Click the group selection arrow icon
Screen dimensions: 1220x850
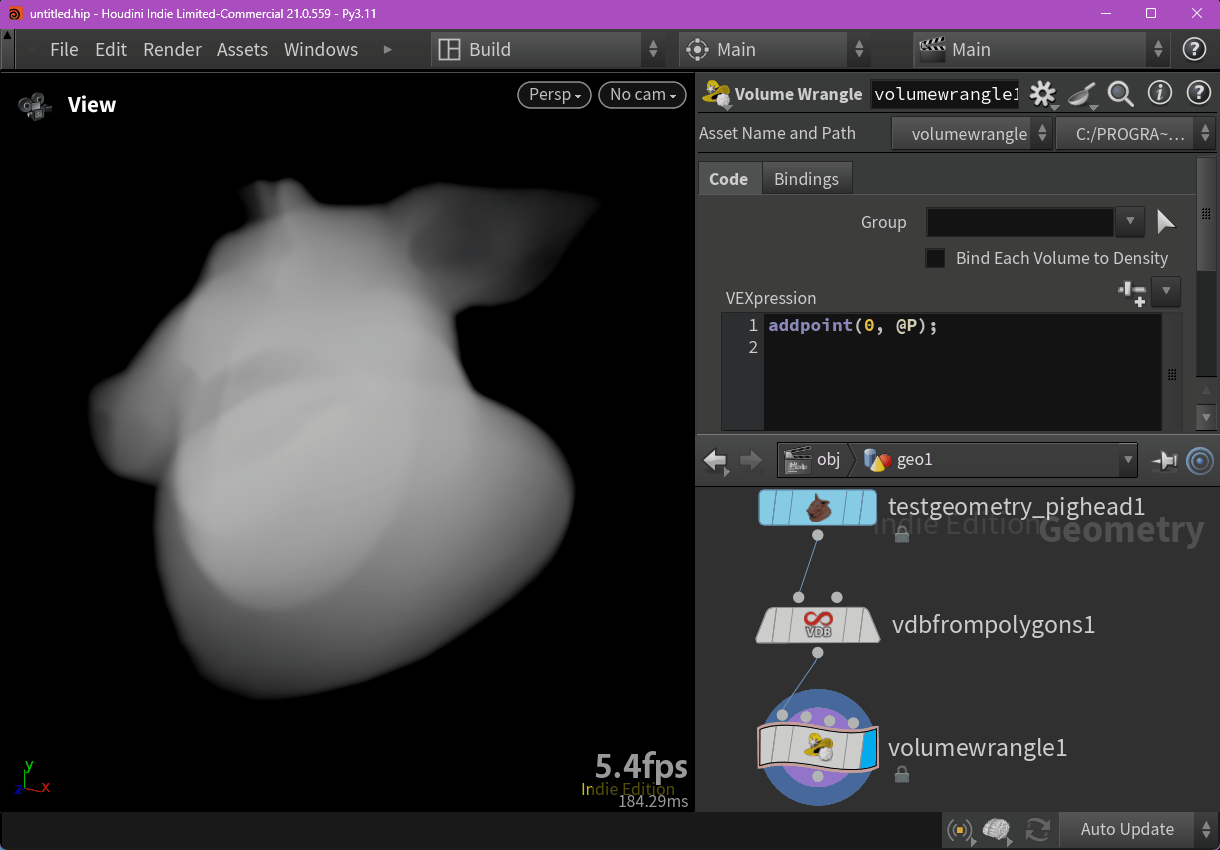1166,221
